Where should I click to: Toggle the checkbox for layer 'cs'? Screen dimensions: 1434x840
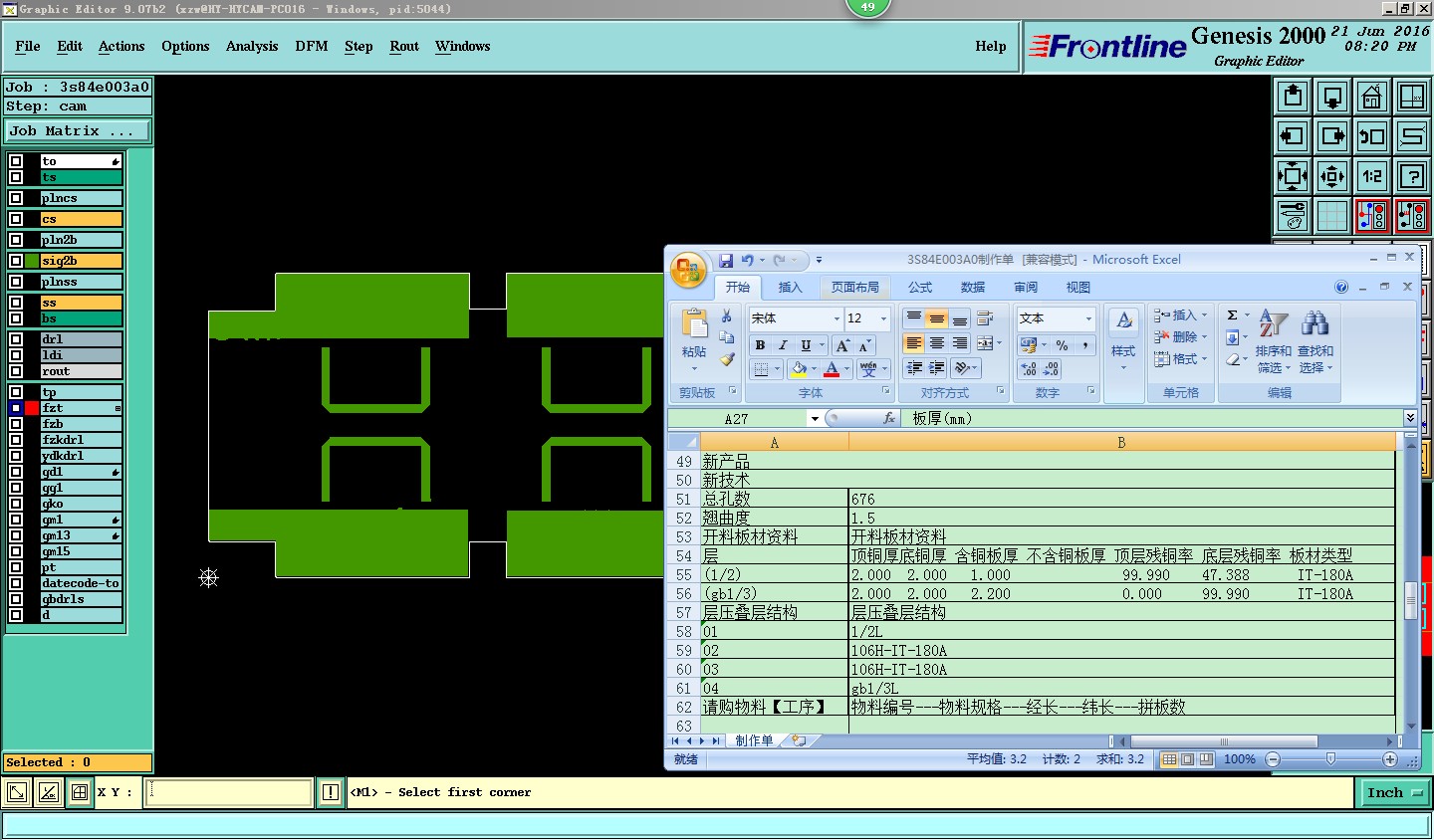tap(16, 219)
